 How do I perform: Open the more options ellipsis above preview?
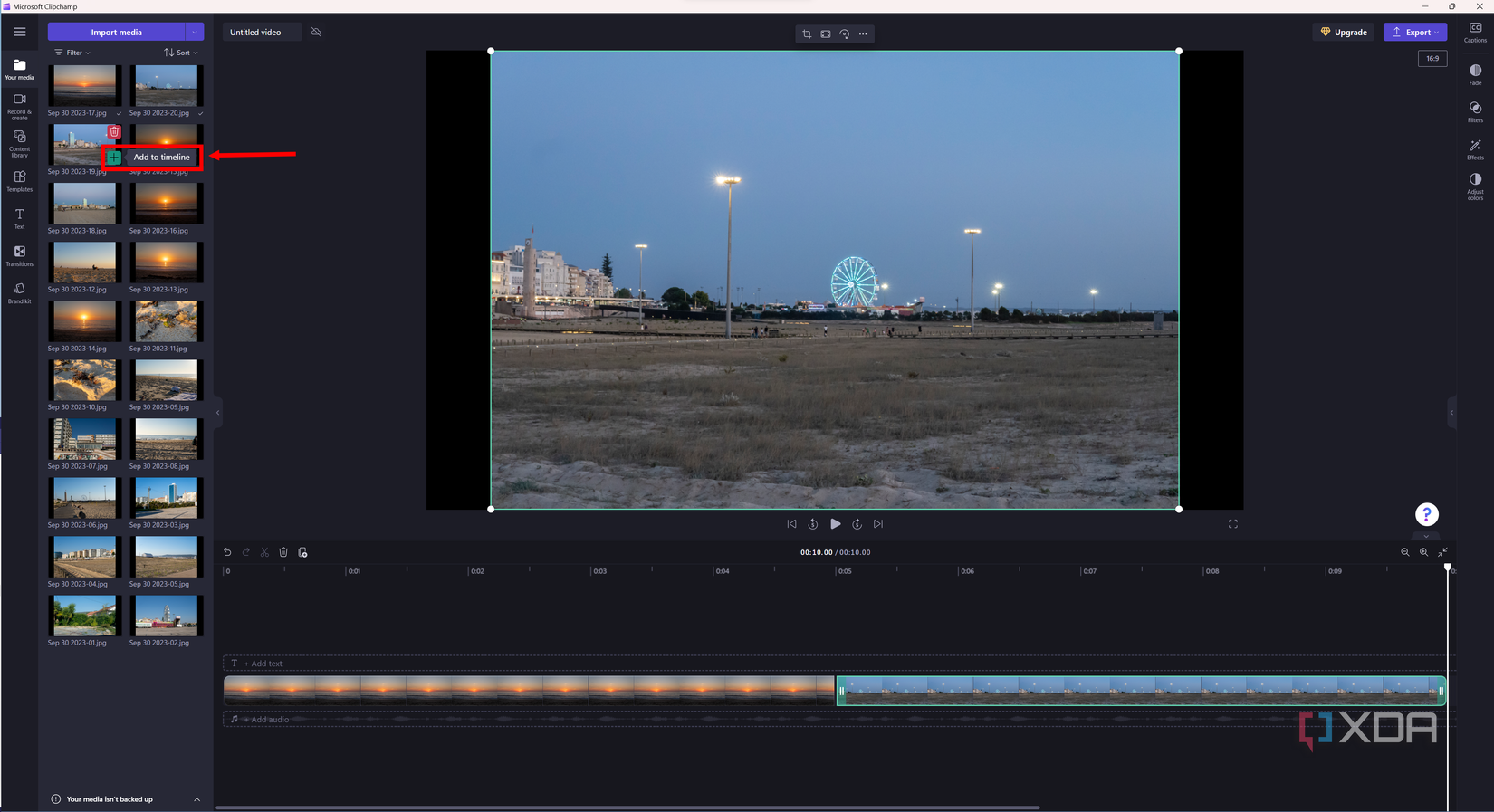coord(863,33)
